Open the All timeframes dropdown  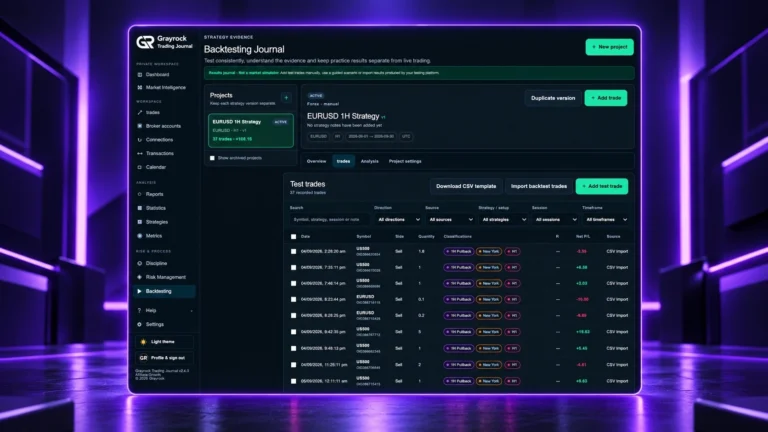tap(606, 220)
